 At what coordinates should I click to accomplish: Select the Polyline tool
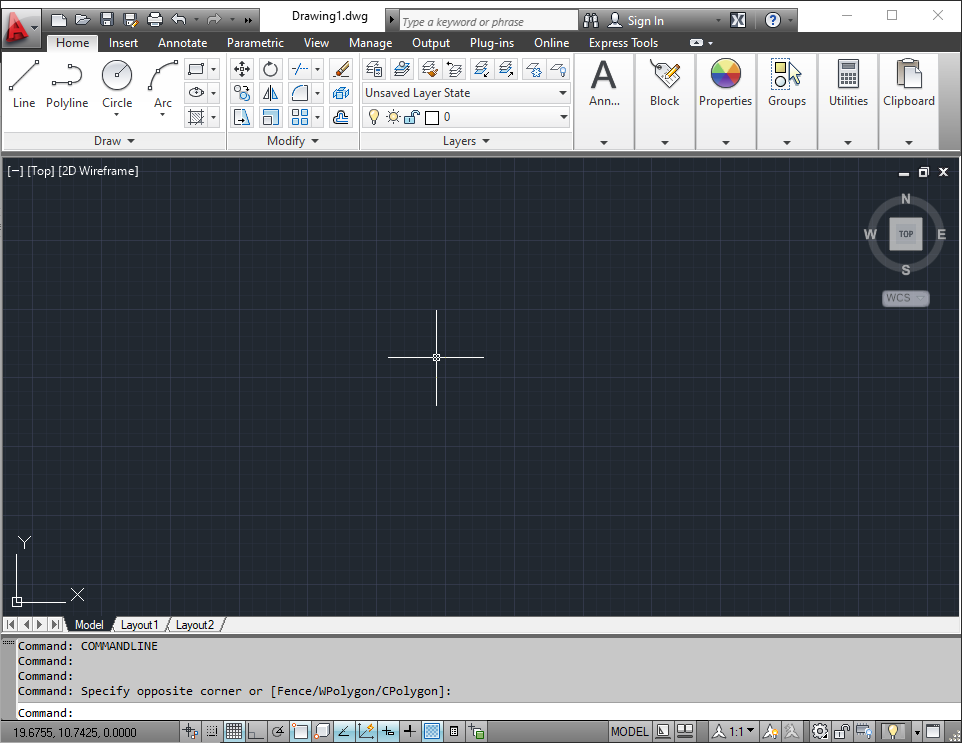point(67,85)
